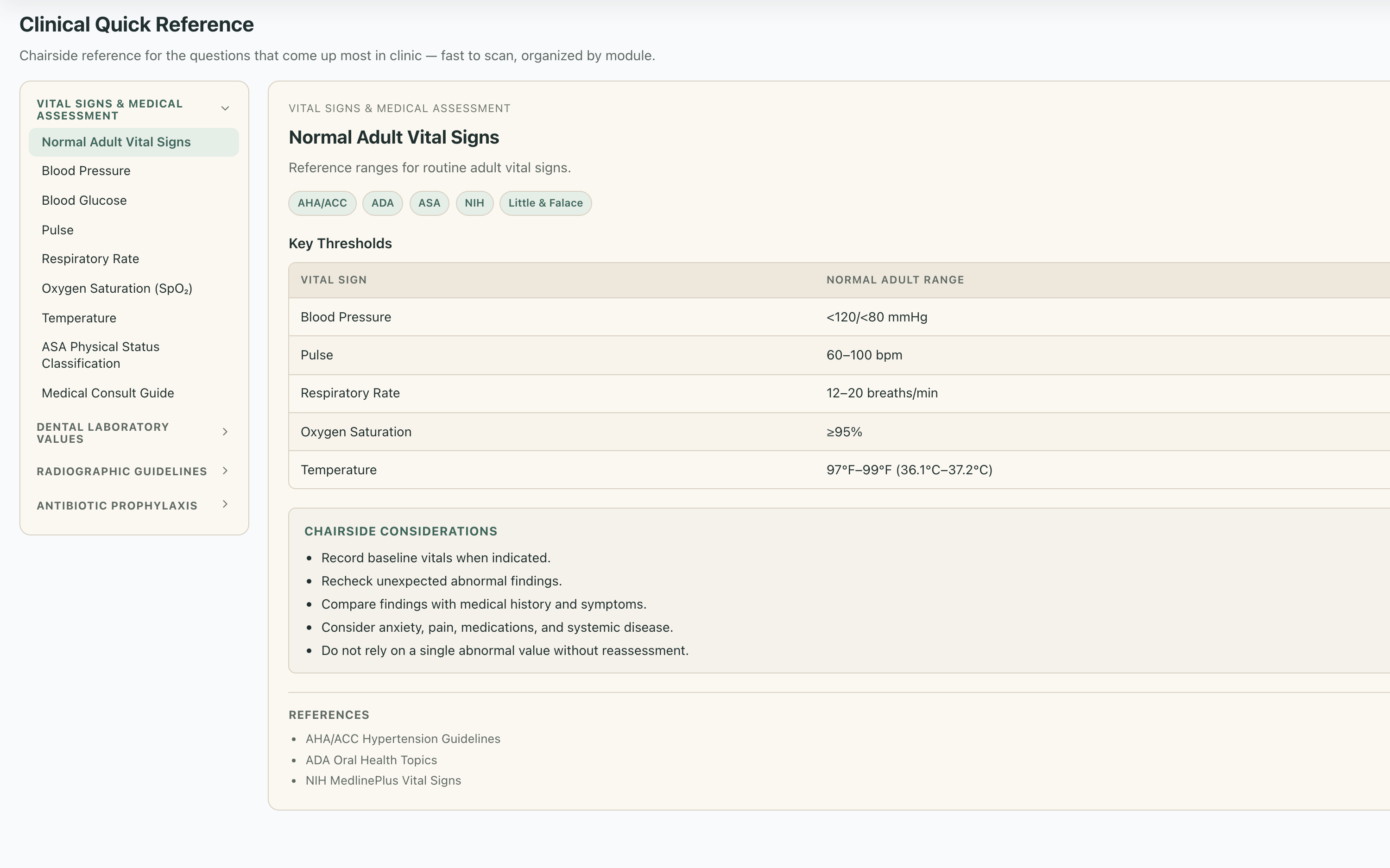Click the ADA source tag

[x=382, y=203]
